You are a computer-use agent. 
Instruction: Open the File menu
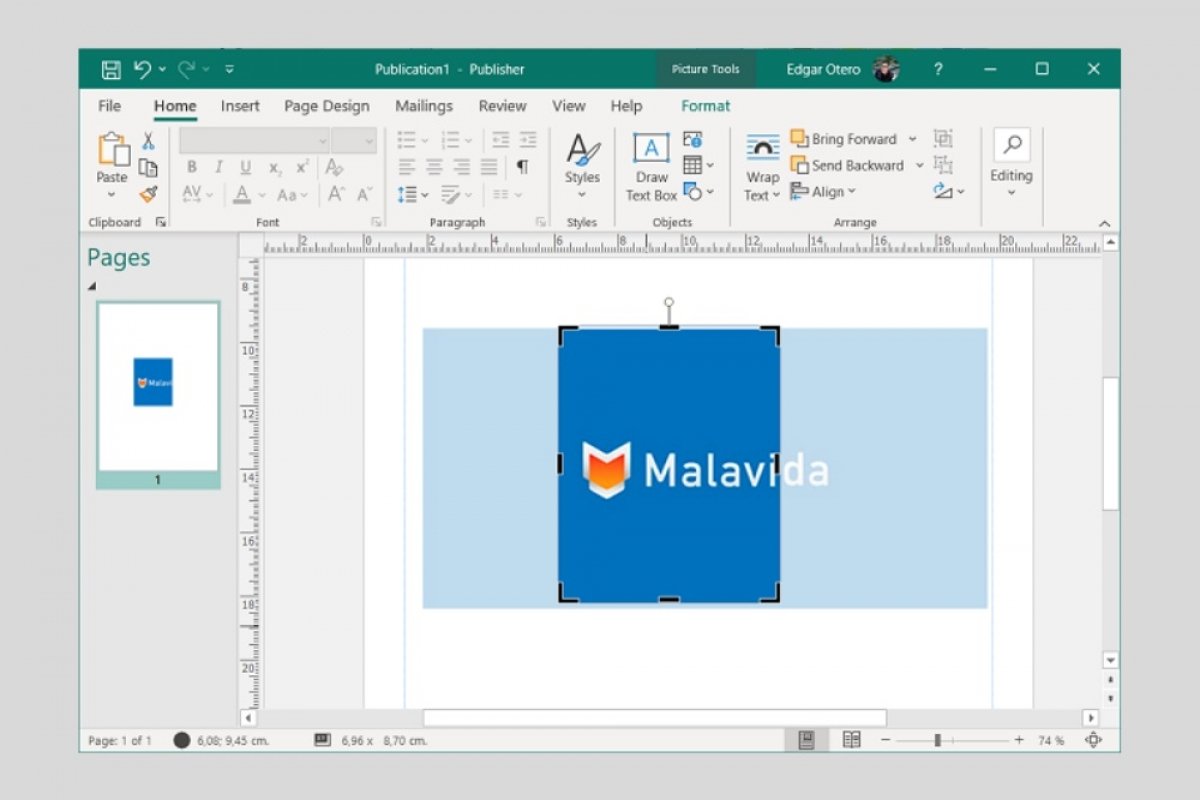pyautogui.click(x=110, y=106)
